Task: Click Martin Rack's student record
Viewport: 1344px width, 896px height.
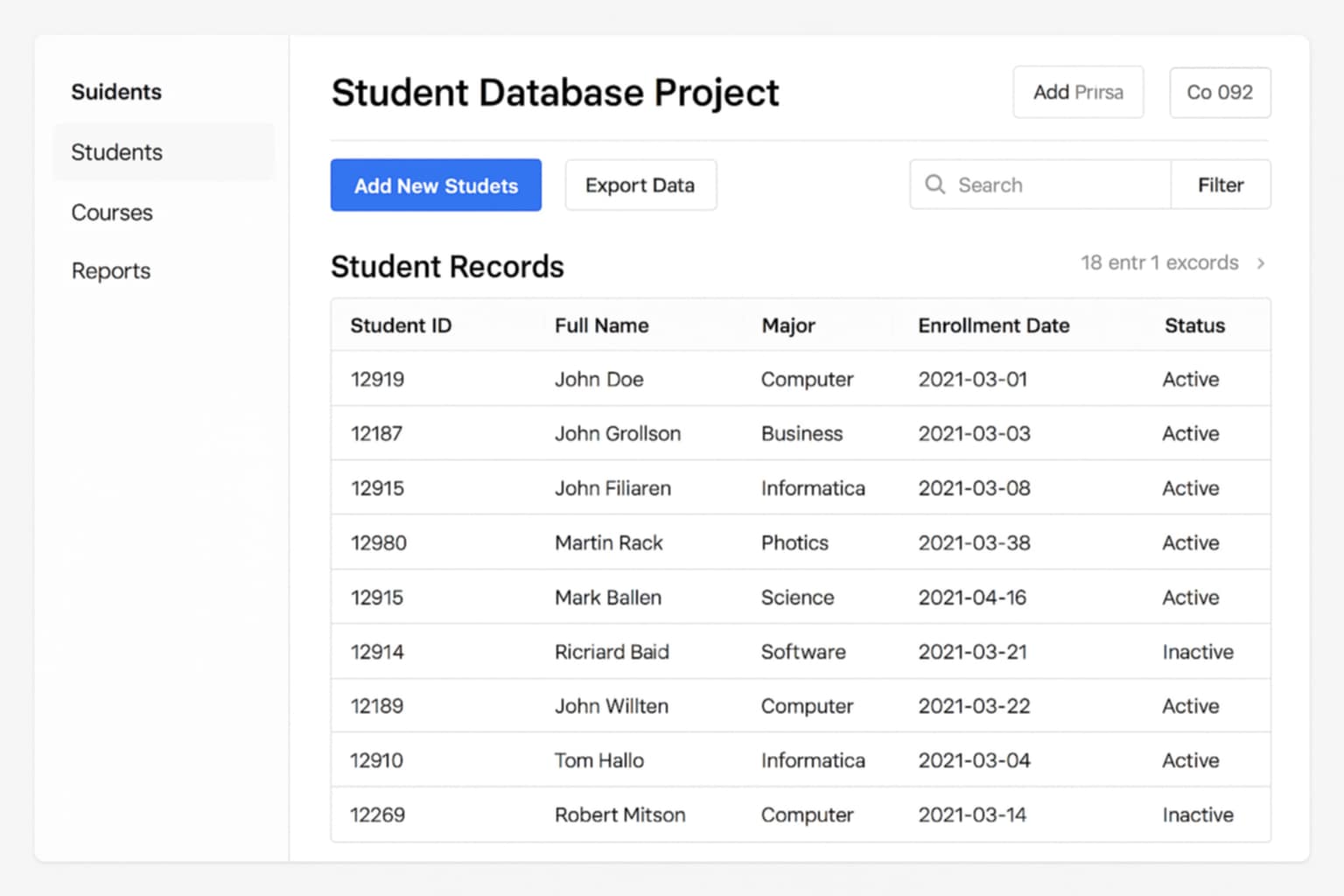Action: pyautogui.click(x=607, y=542)
